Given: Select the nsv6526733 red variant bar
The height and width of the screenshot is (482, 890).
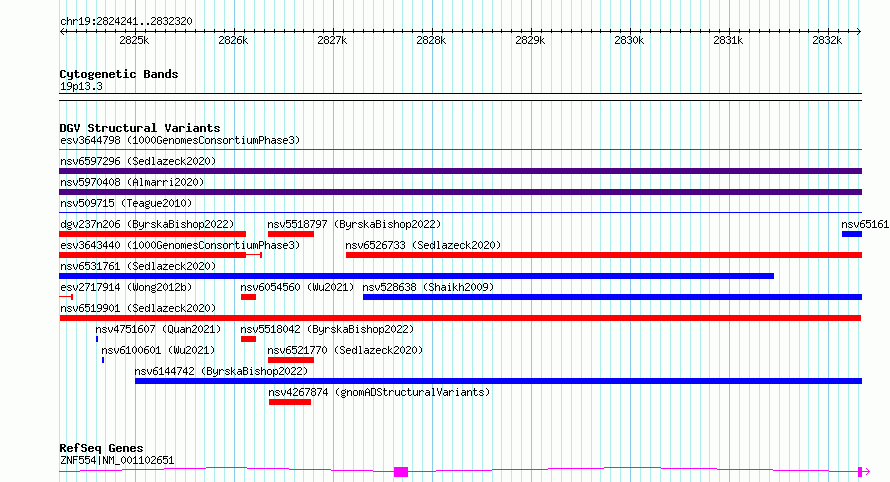Looking at the screenshot, I should tap(604, 255).
